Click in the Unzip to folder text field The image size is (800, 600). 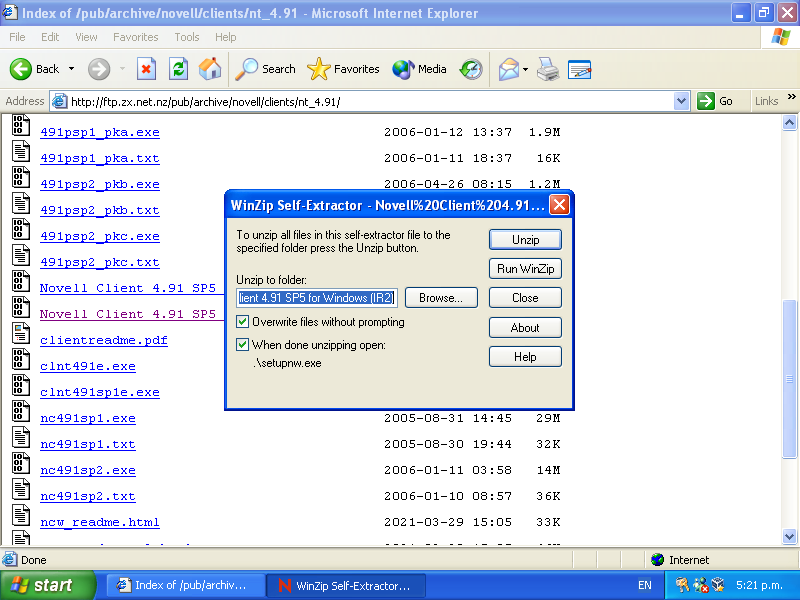[x=317, y=298]
